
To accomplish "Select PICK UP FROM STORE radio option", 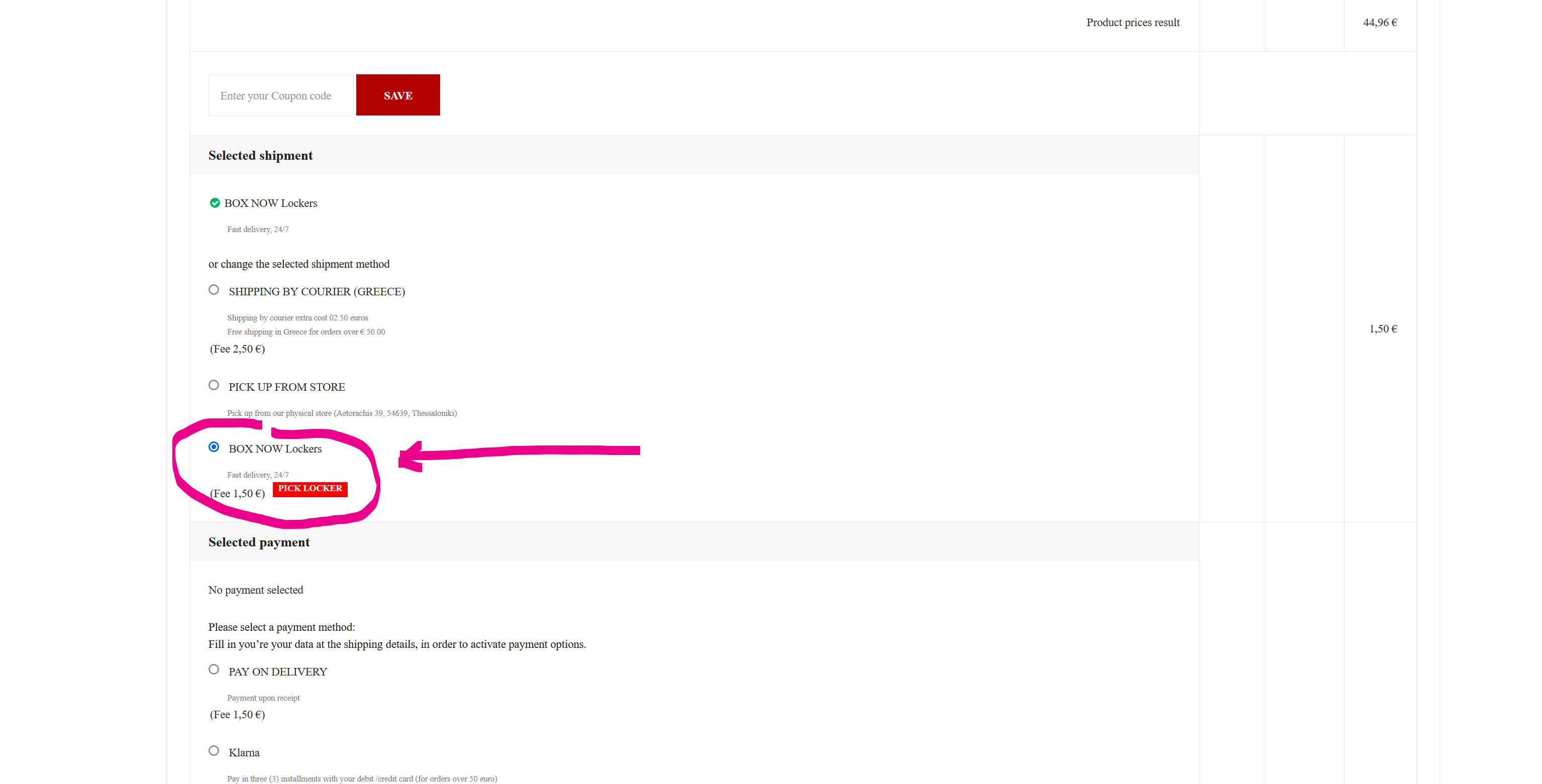I will click(x=214, y=385).
